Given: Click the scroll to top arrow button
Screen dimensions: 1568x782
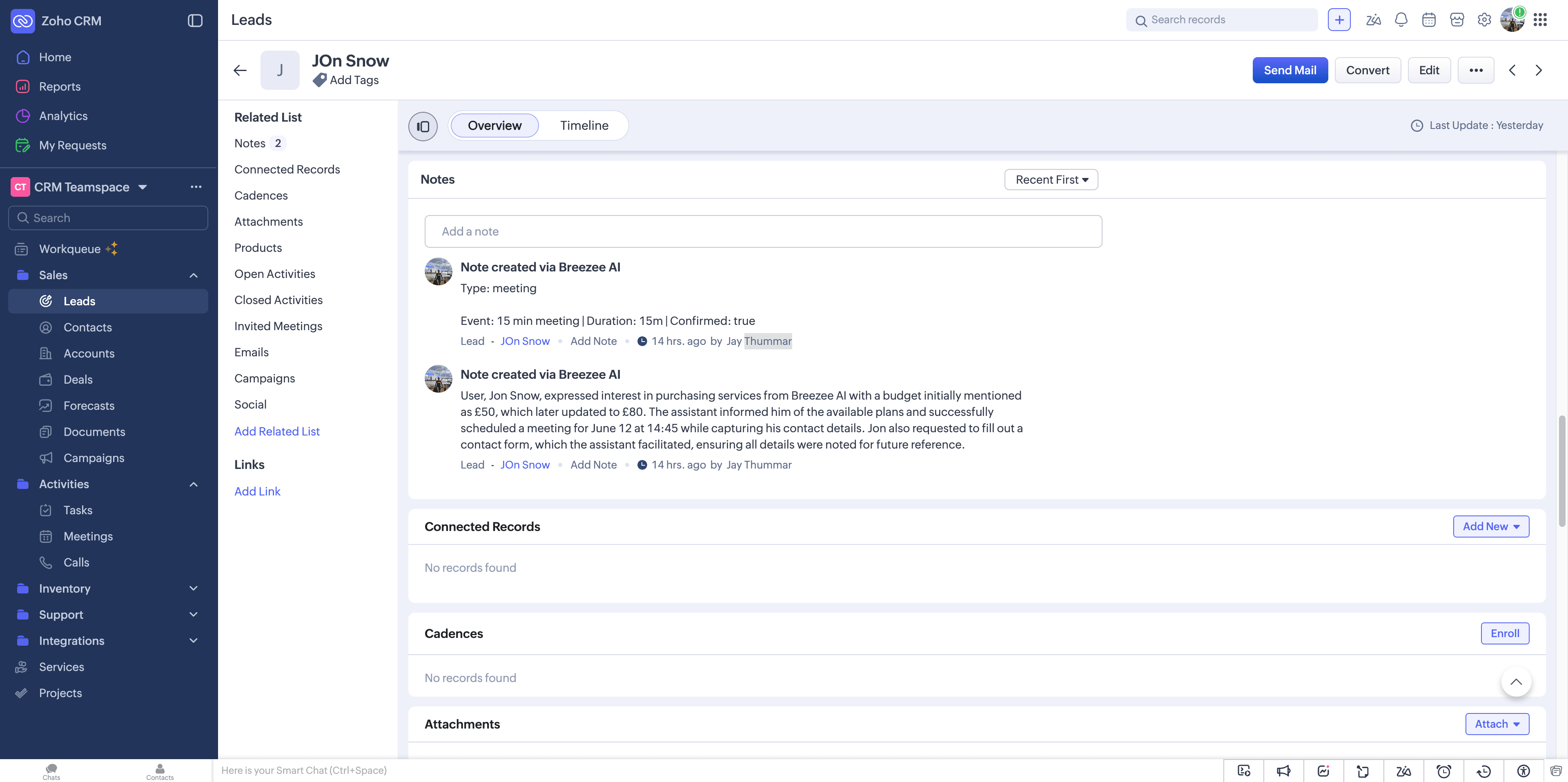Looking at the screenshot, I should pos(1516,682).
